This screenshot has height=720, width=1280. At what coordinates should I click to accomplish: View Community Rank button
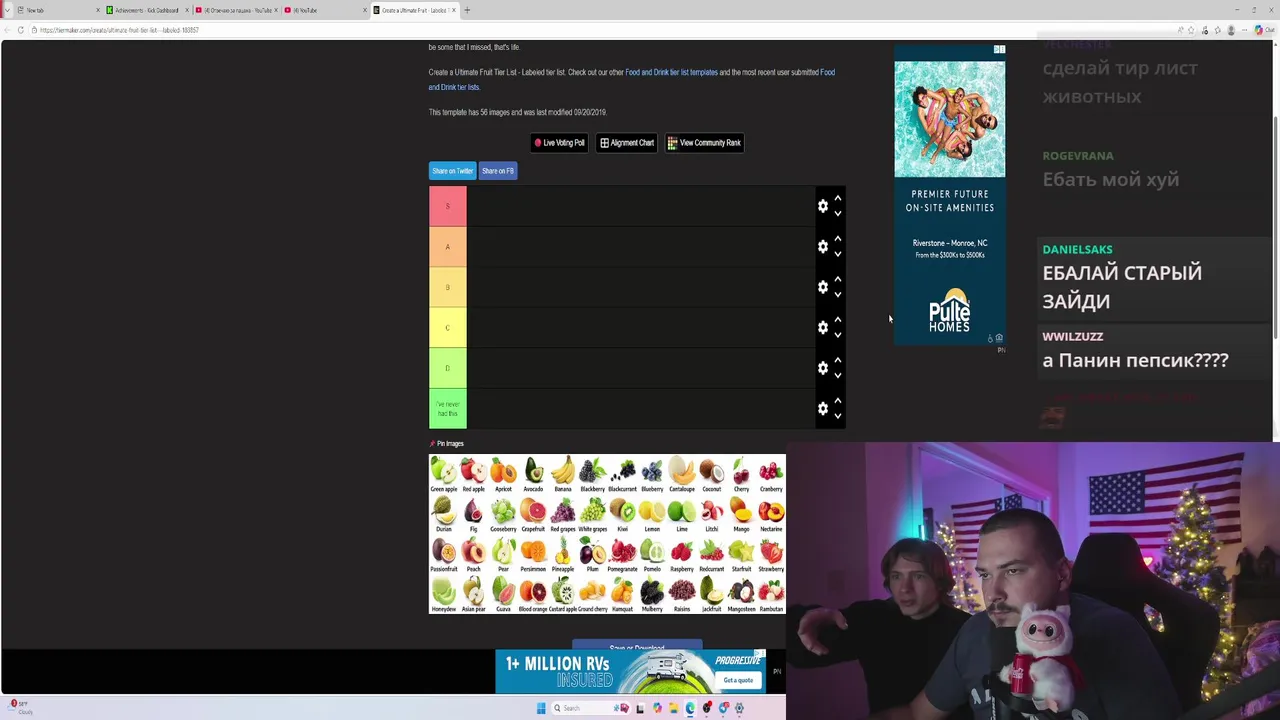[x=704, y=143]
